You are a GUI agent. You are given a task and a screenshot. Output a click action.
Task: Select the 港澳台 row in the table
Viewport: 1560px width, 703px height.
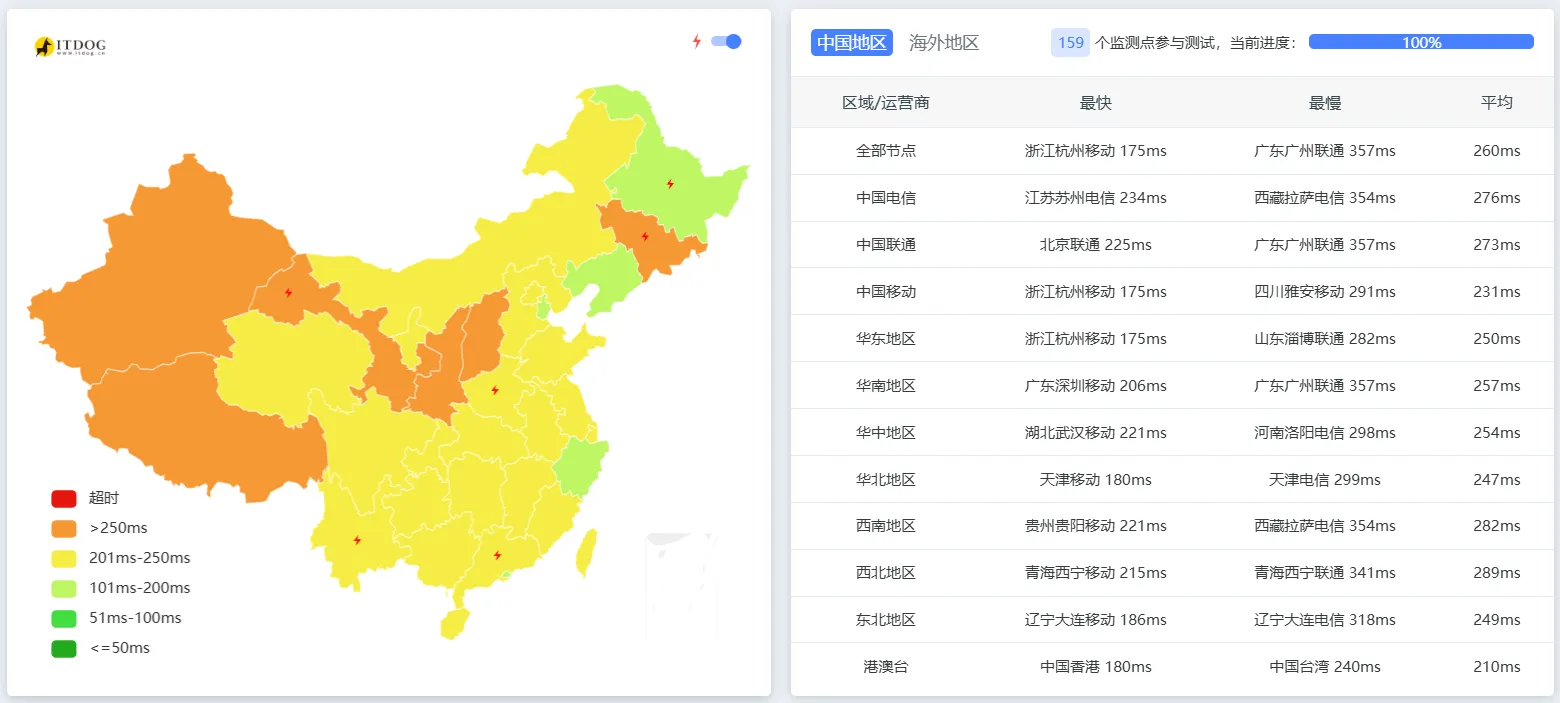click(886, 666)
